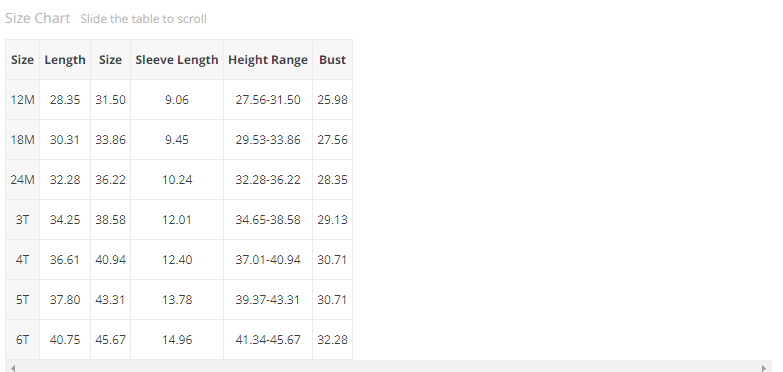Select the Sleeve Length column header
Viewport: 783px width, 372px height.
click(x=177, y=60)
